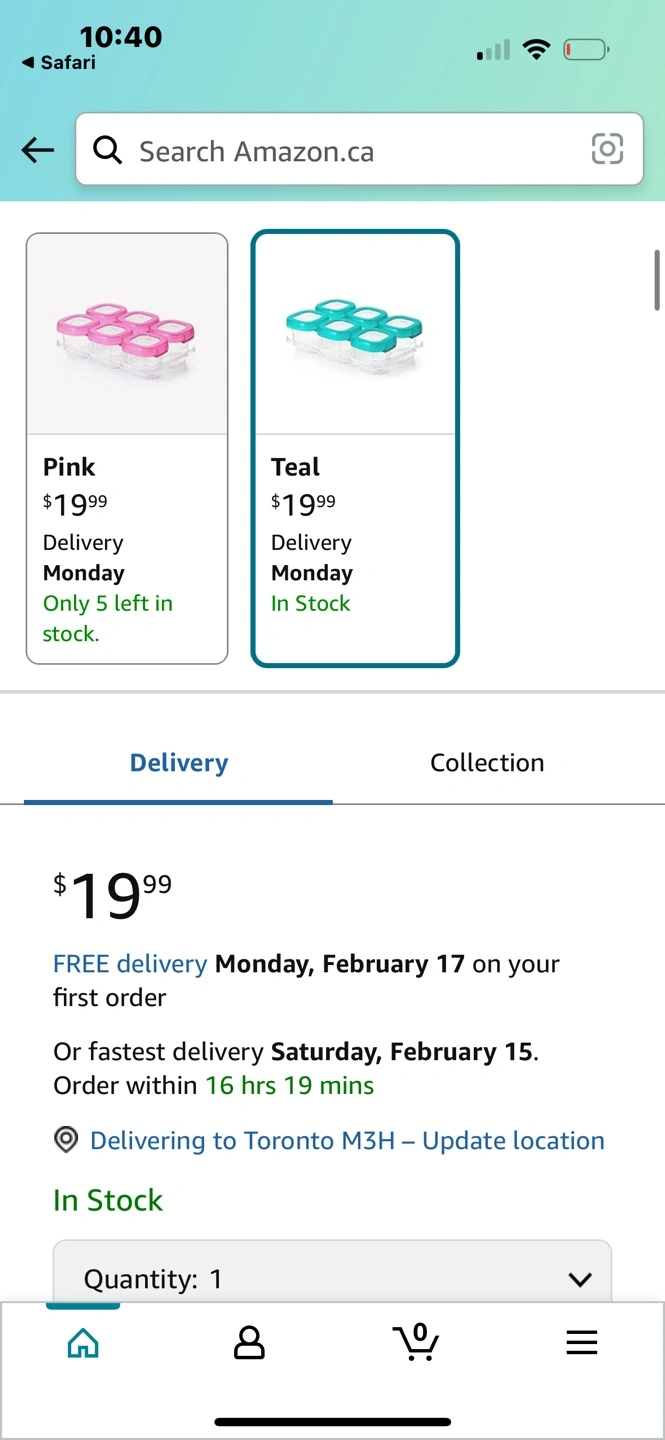Return to Safari via status bar
The image size is (665, 1440).
pos(59,63)
